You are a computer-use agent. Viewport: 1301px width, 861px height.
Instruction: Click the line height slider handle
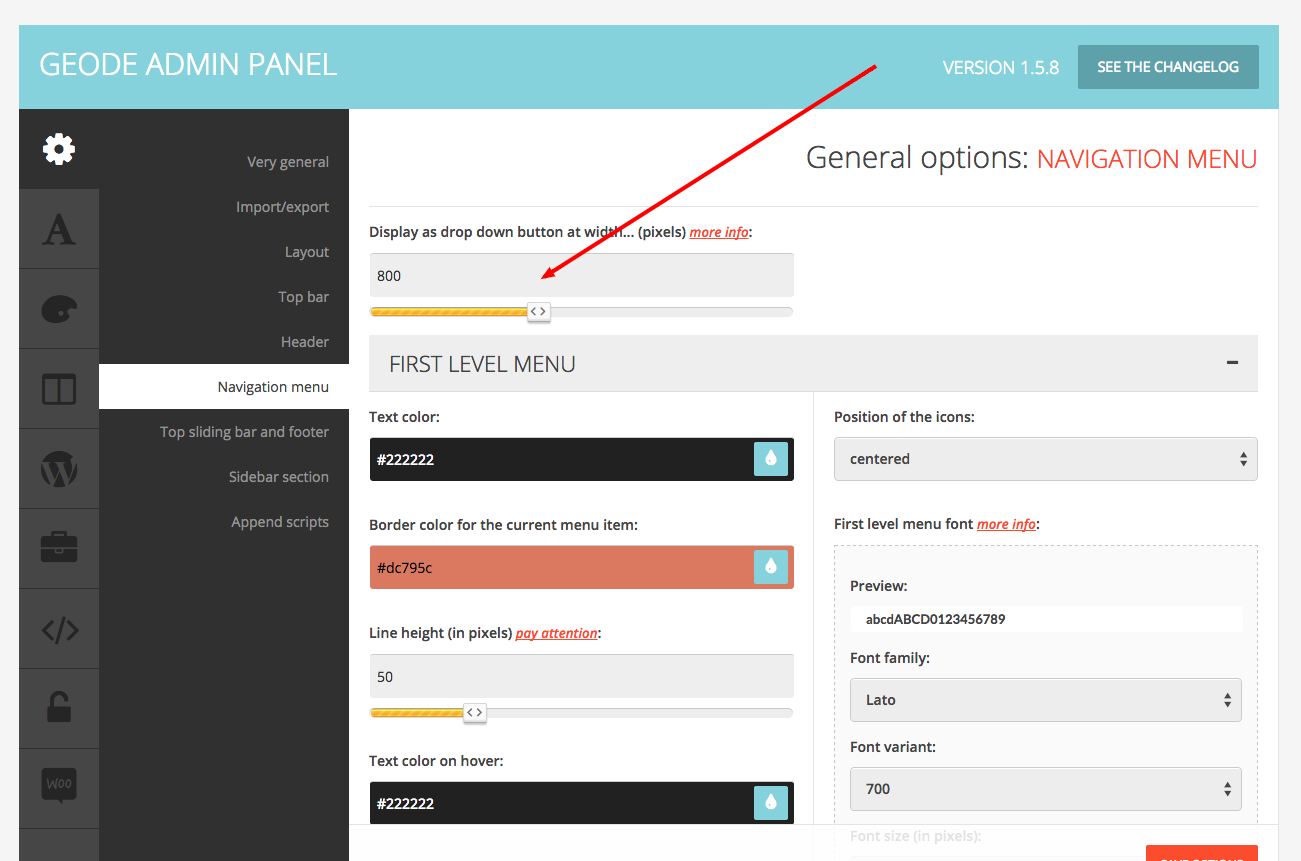[x=475, y=712]
